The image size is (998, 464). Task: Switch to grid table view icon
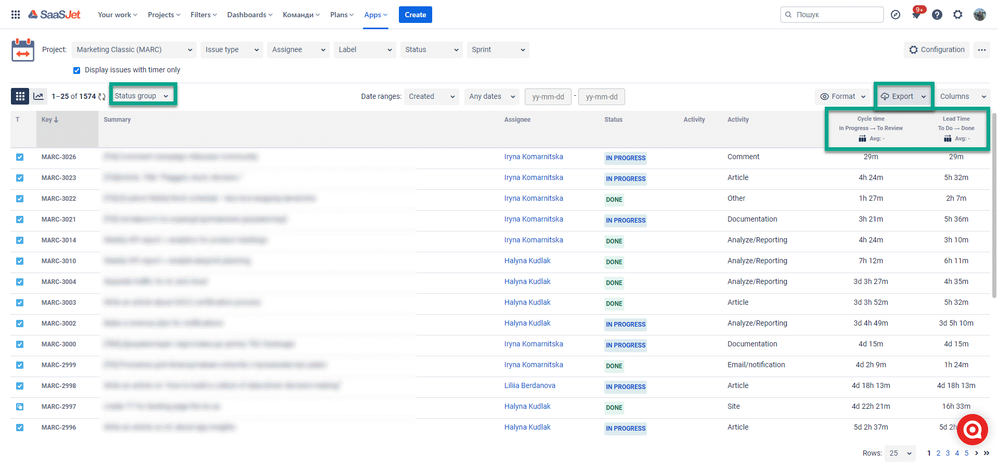20,96
